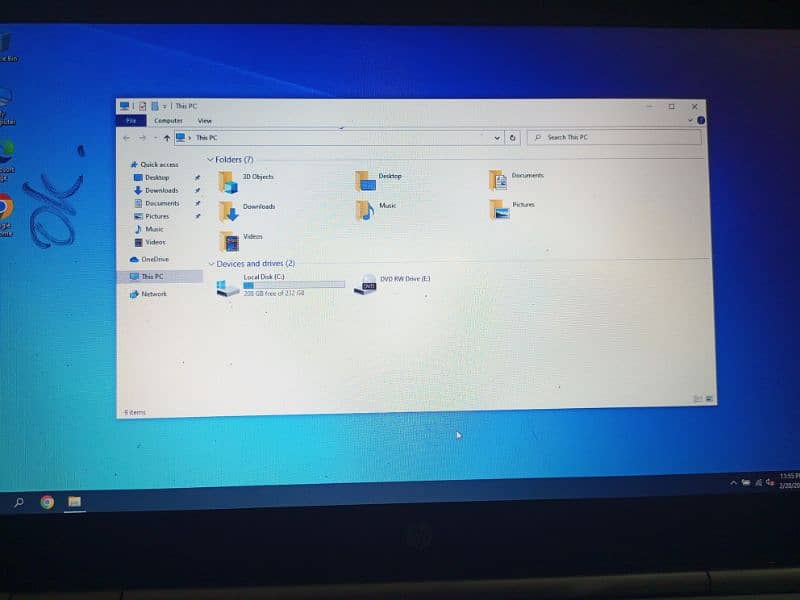Open the address bar history dropdown

point(497,138)
